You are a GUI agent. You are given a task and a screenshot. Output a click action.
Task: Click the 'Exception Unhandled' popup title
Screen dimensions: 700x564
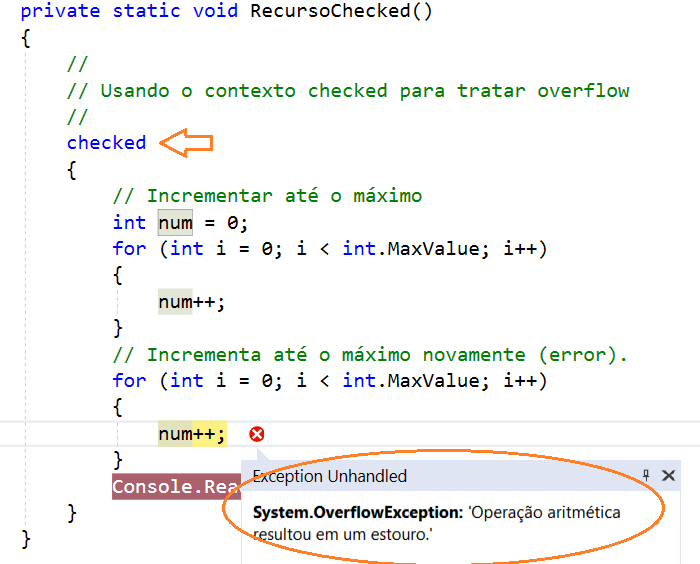(329, 476)
